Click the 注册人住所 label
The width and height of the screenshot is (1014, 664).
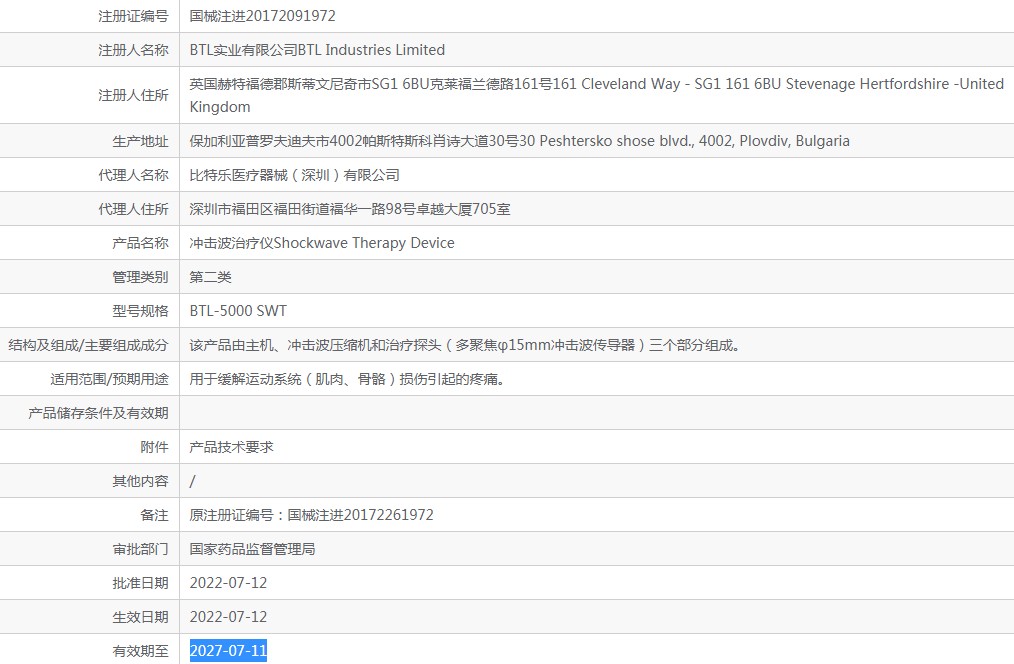(x=133, y=95)
